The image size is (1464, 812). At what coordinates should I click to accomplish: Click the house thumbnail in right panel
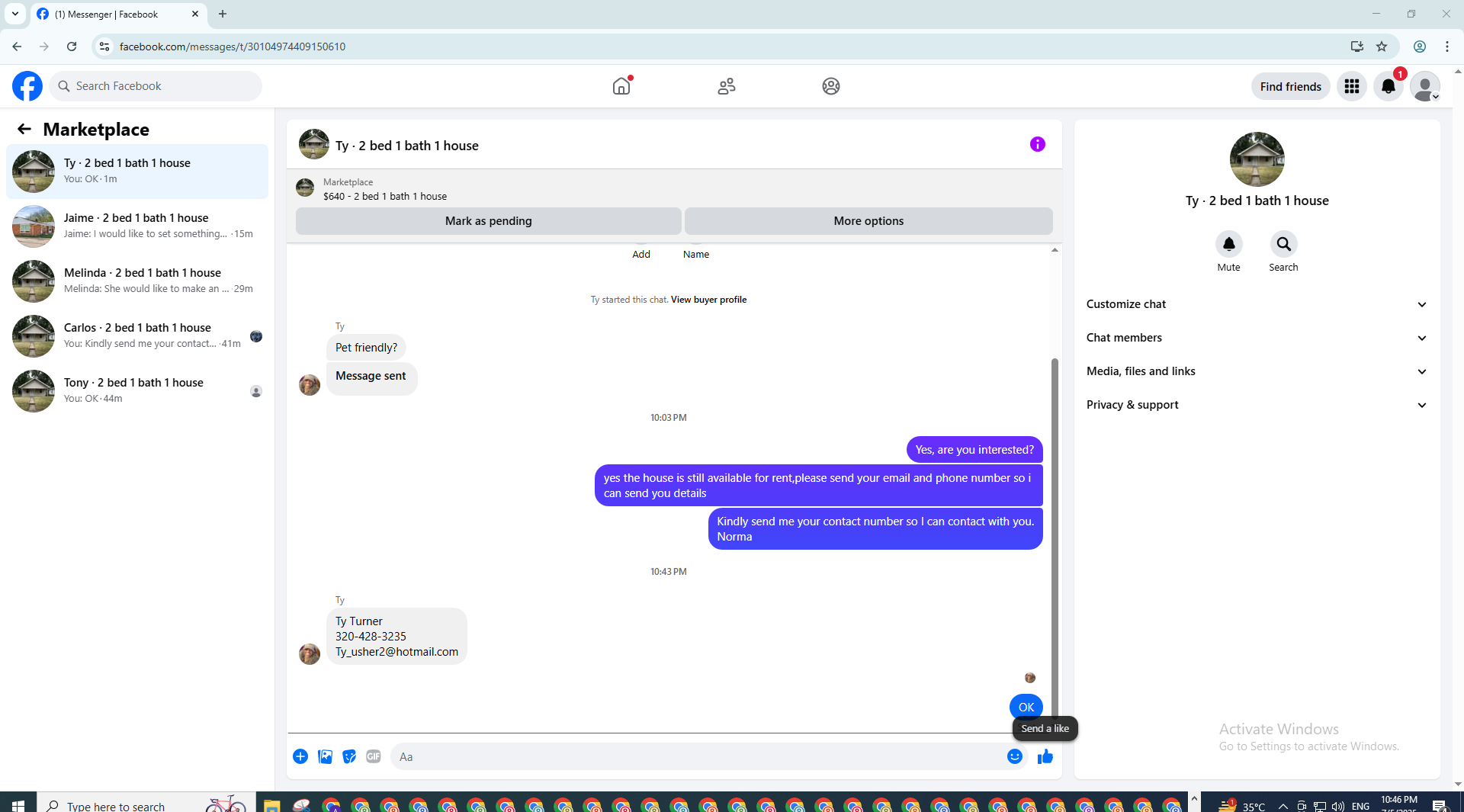tap(1257, 159)
